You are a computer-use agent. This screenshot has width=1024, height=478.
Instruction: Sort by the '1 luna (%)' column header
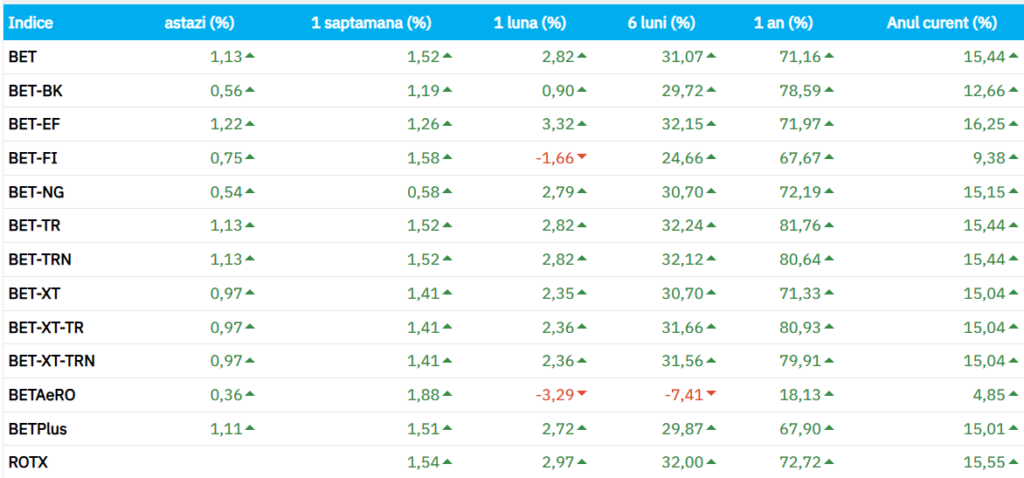coord(529,23)
